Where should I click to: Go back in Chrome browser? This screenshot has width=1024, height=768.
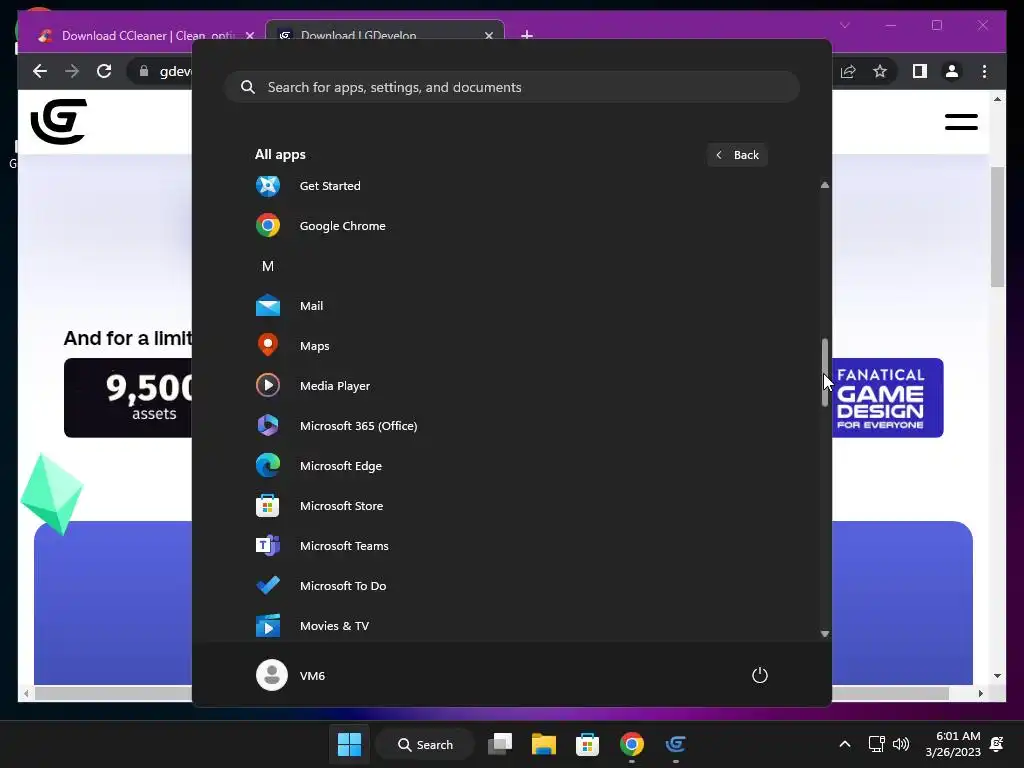tap(40, 71)
